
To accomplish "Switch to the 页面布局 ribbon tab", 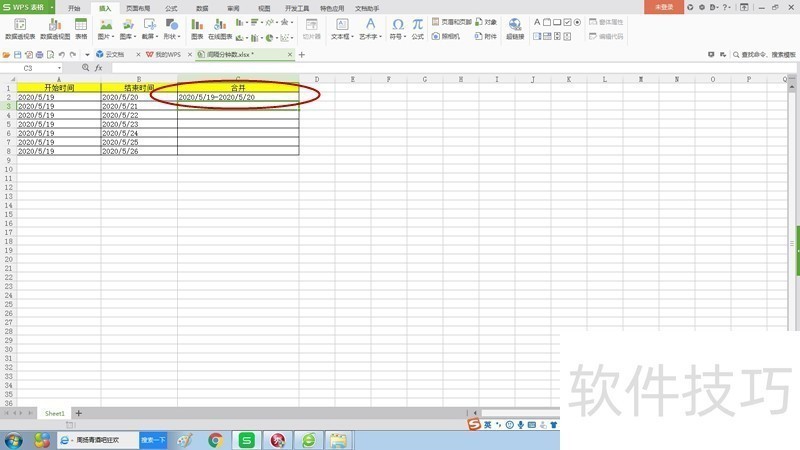I will (137, 7).
